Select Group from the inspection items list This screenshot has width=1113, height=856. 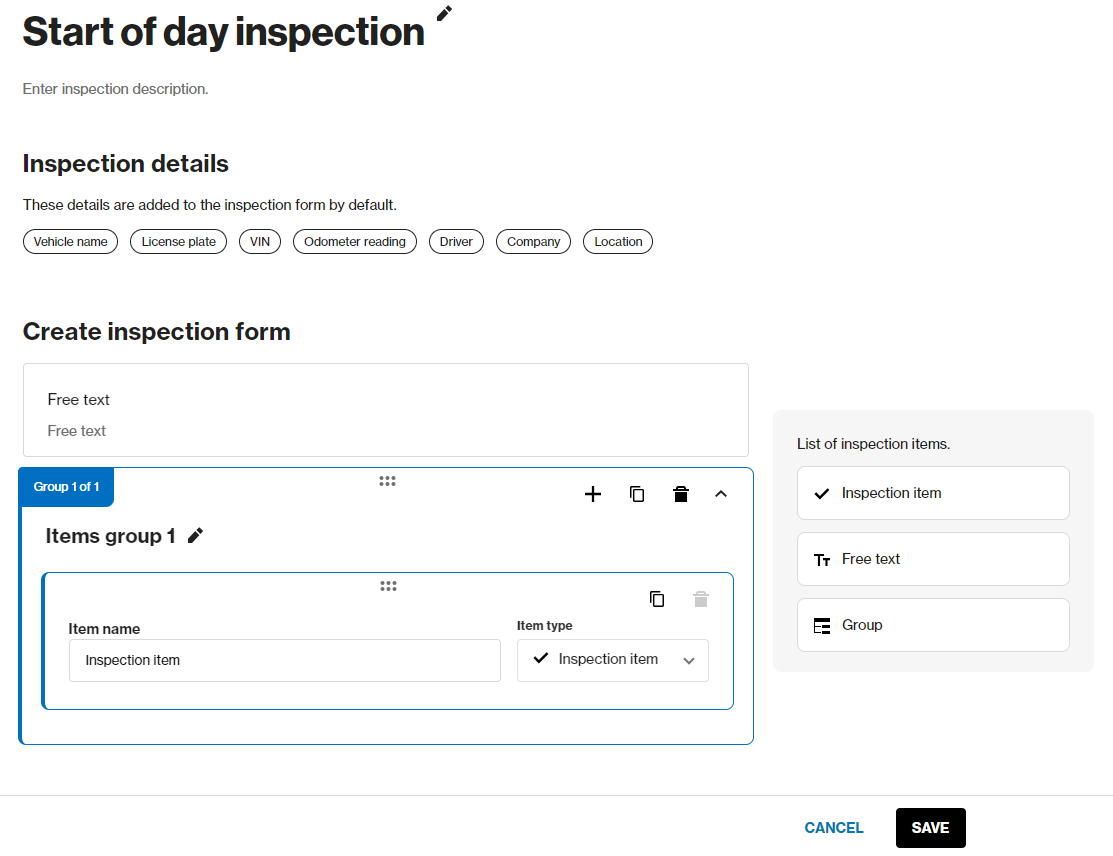tap(932, 625)
